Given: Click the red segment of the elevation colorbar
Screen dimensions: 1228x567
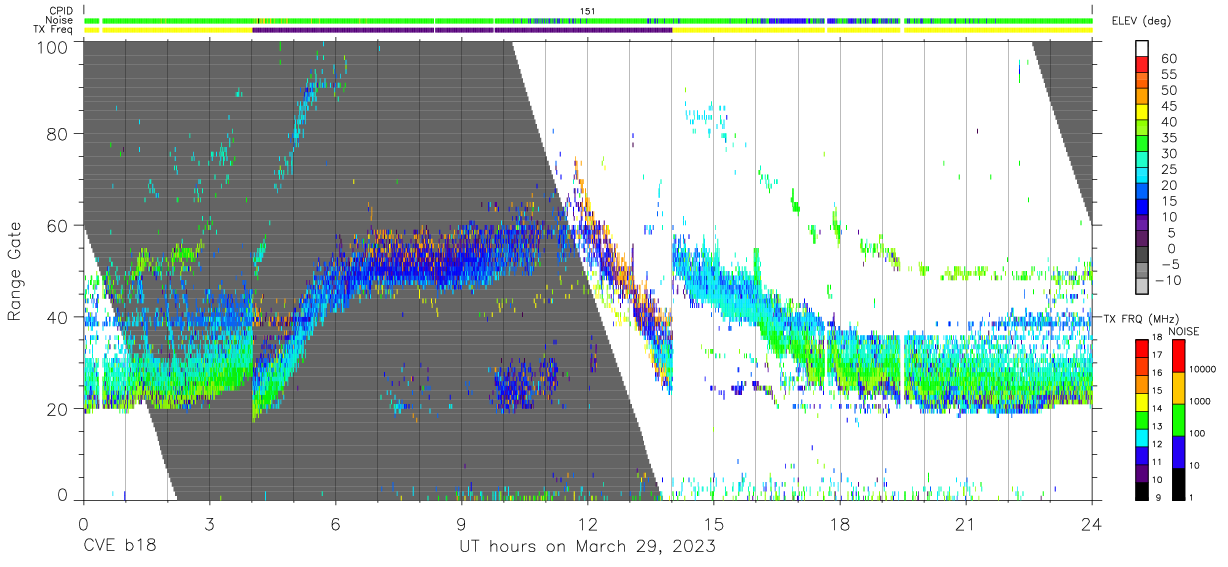Looking at the screenshot, I should 1144,64.
